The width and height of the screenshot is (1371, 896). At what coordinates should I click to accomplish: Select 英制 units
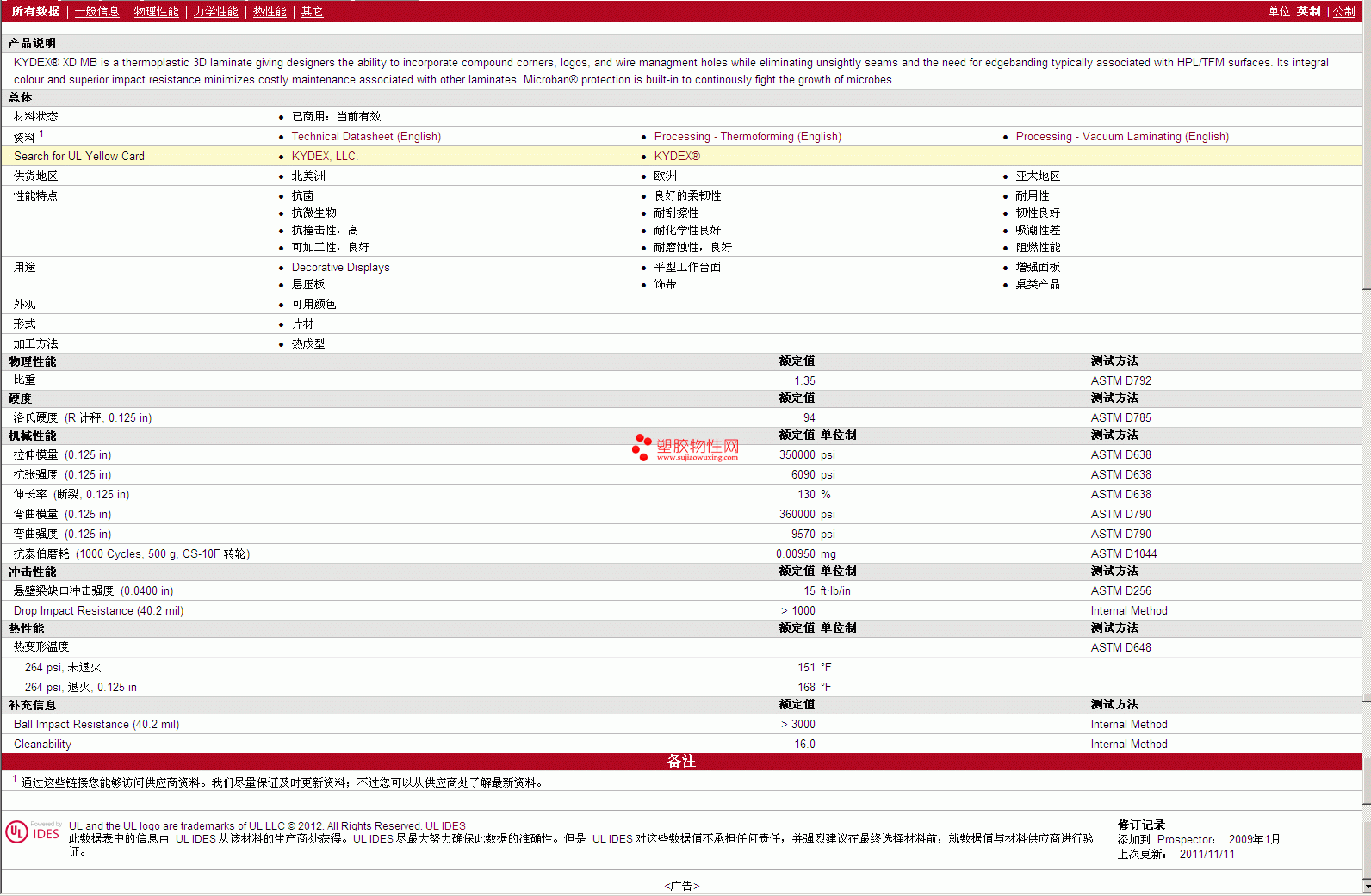point(1308,12)
